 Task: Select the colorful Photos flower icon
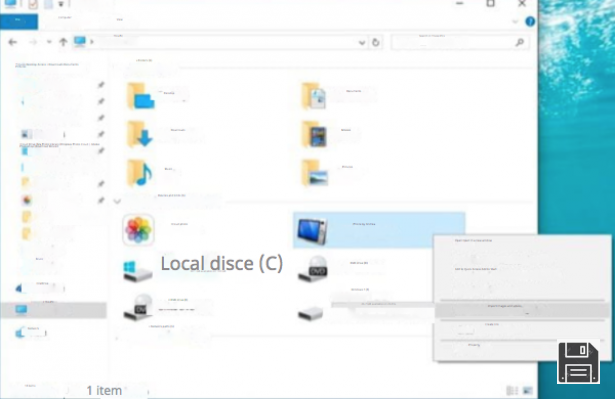(138, 230)
